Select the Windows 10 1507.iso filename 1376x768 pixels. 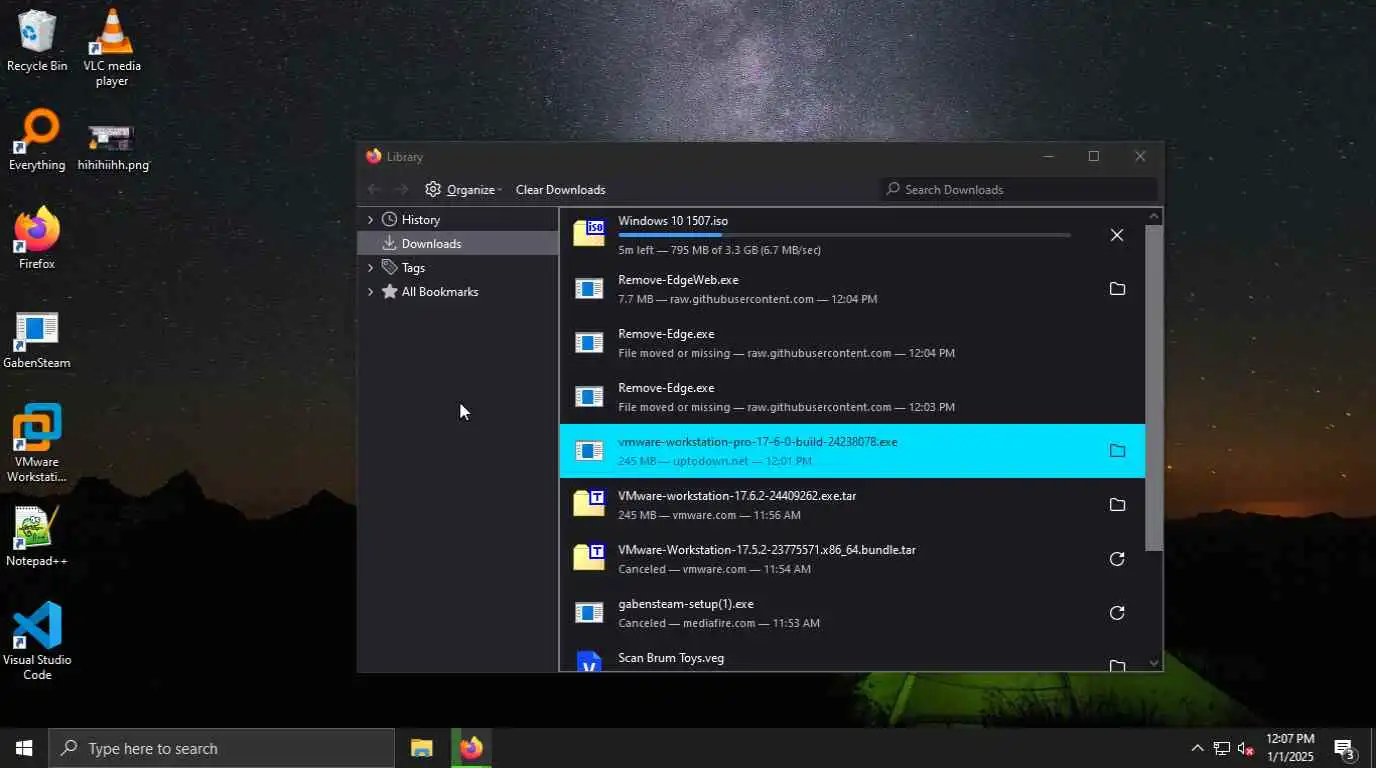[672, 221]
